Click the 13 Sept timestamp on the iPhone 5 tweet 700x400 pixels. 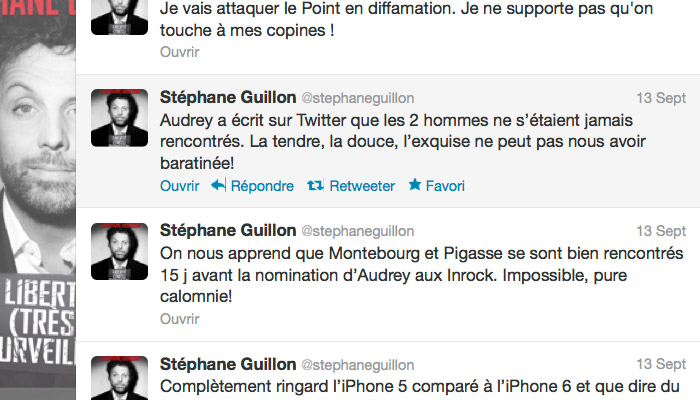(x=661, y=365)
